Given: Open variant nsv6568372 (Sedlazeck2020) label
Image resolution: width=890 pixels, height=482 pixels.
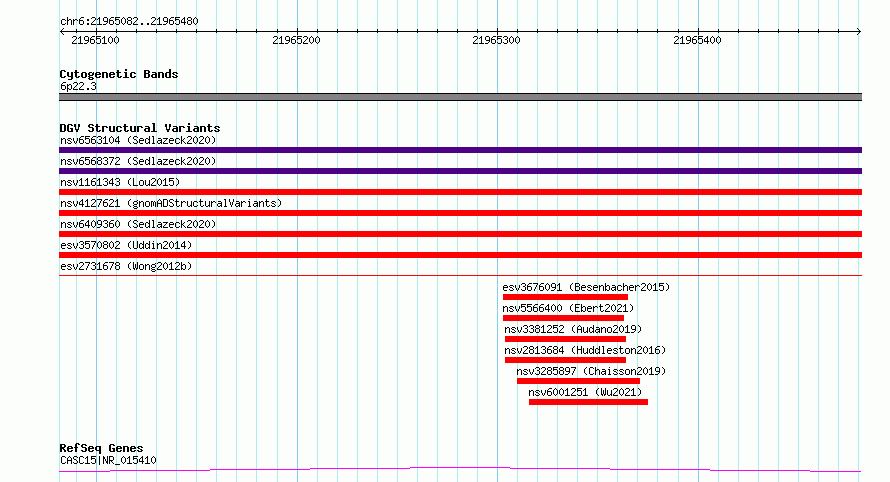Looking at the screenshot, I should 138,161.
